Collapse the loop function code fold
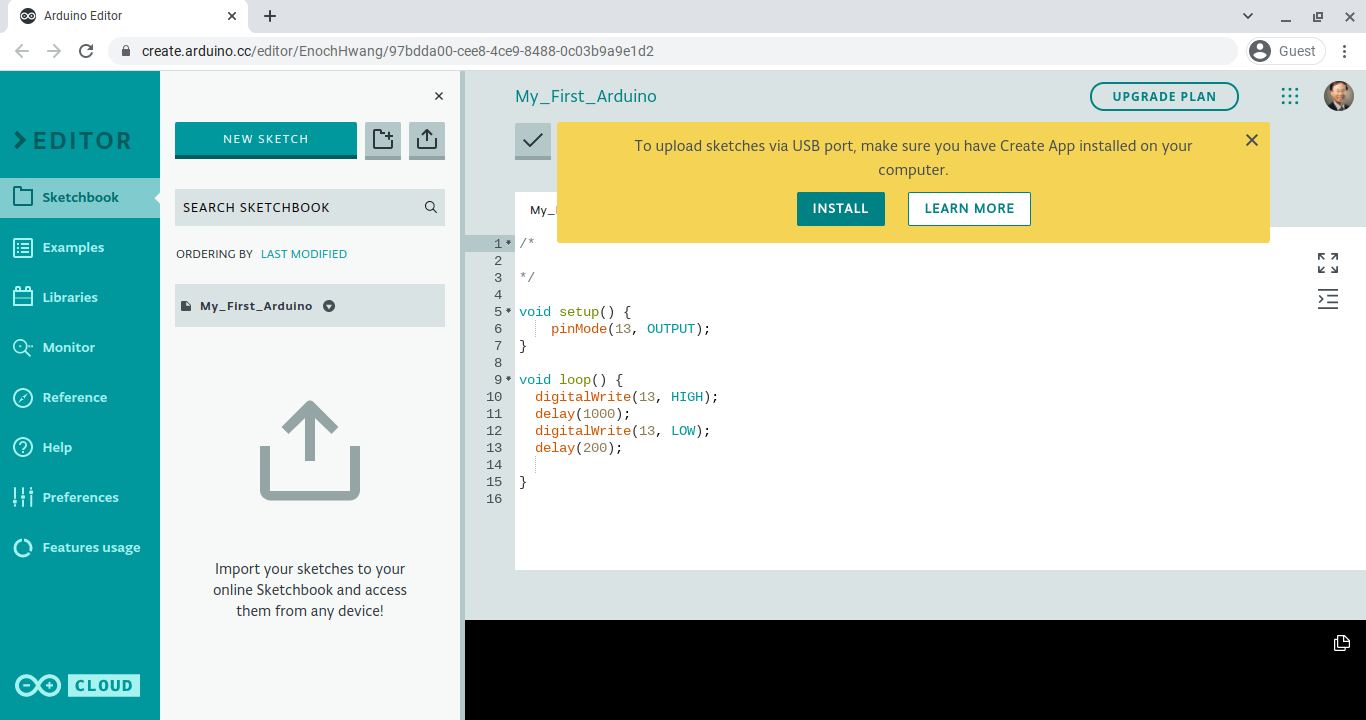 point(509,380)
